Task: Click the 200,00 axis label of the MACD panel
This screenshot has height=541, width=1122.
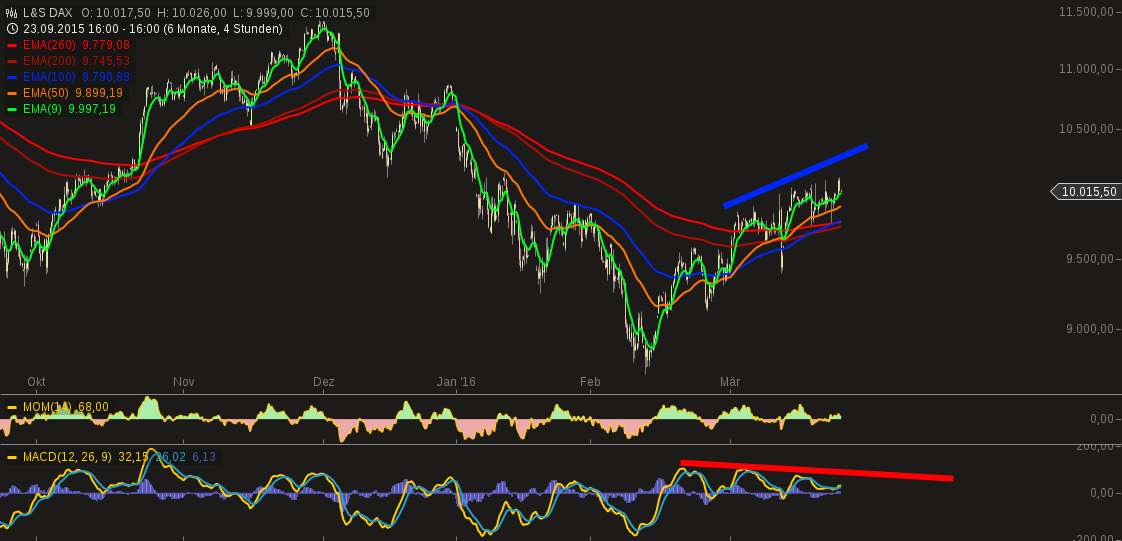Action: point(1095,446)
